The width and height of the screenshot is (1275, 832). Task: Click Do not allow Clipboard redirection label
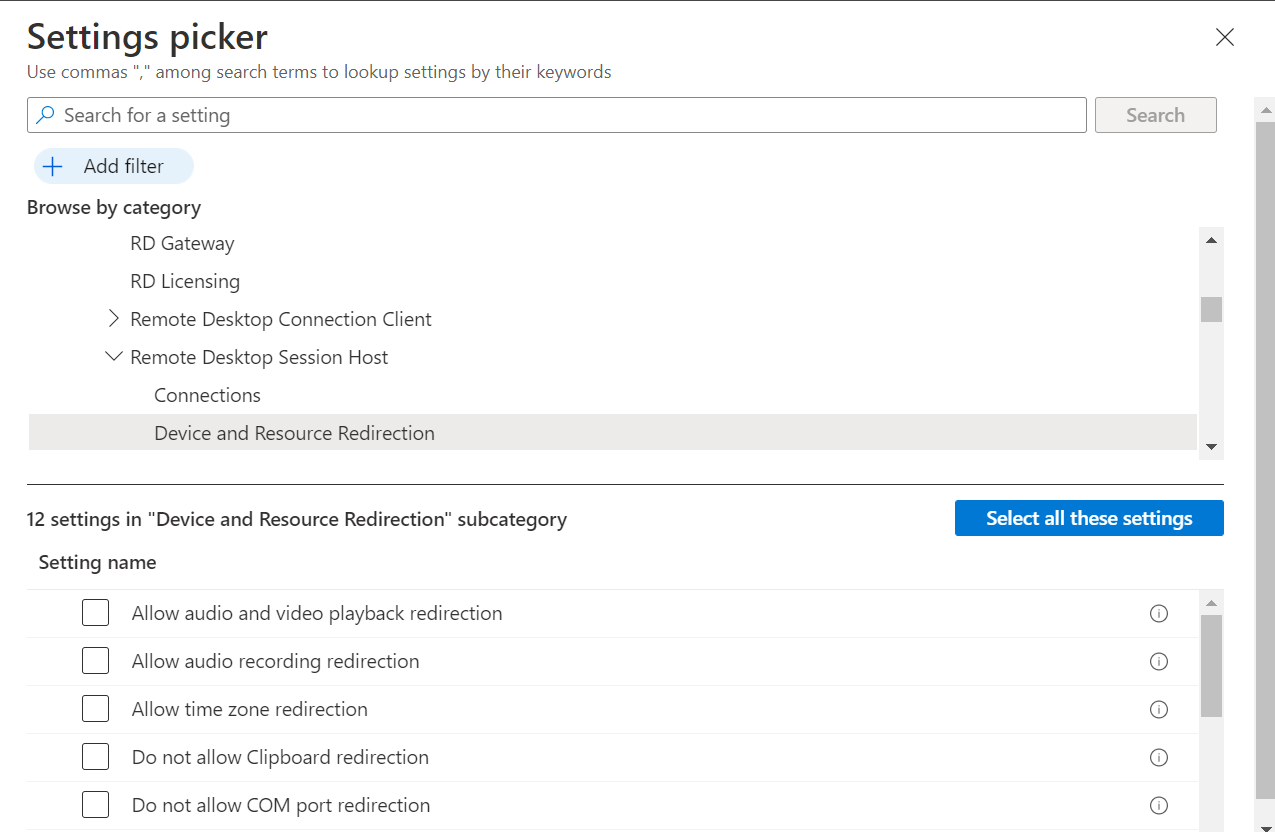pos(280,757)
